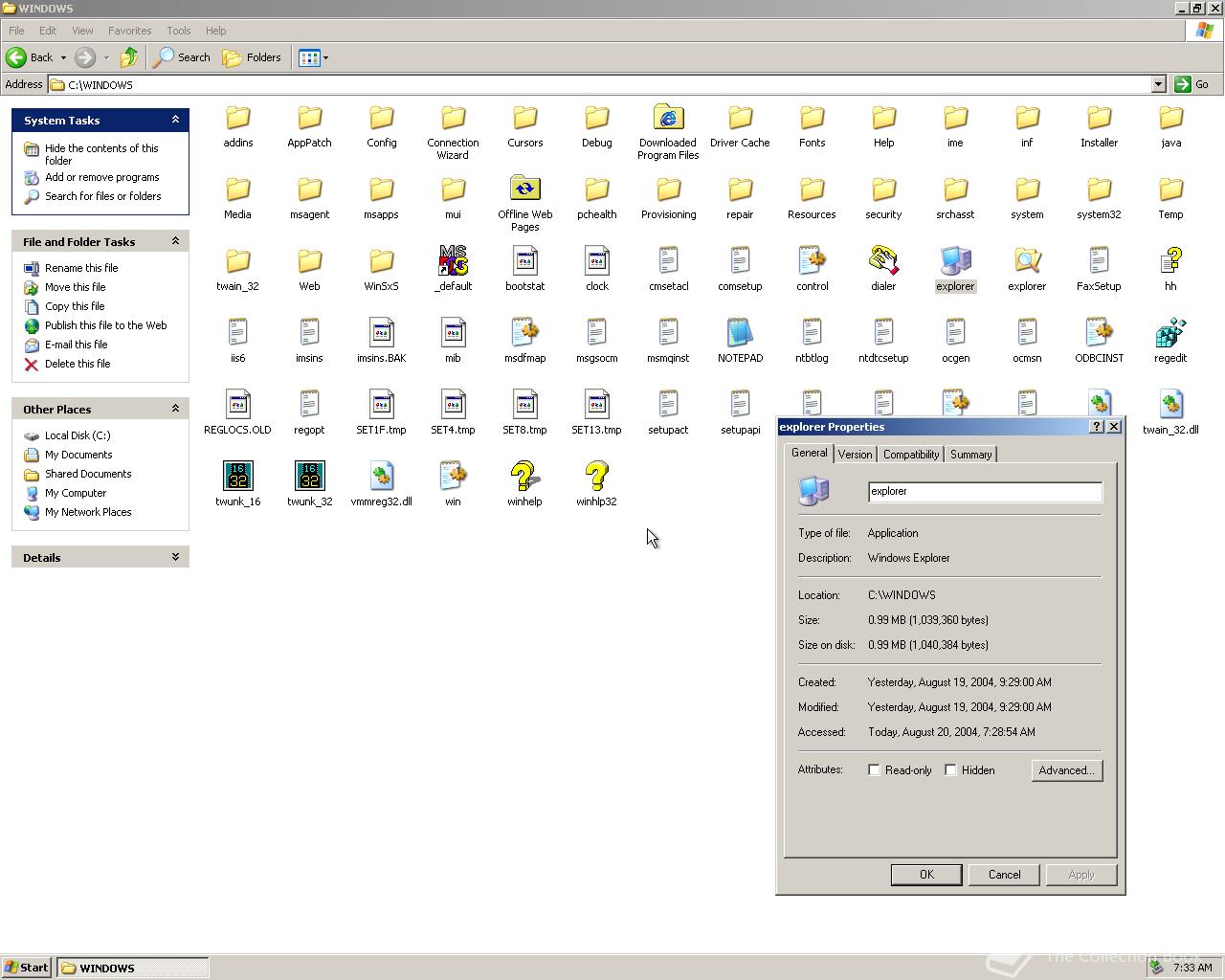Select the REGLOCS.OLD file icon
This screenshot has width=1225, height=980.
pyautogui.click(x=237, y=406)
